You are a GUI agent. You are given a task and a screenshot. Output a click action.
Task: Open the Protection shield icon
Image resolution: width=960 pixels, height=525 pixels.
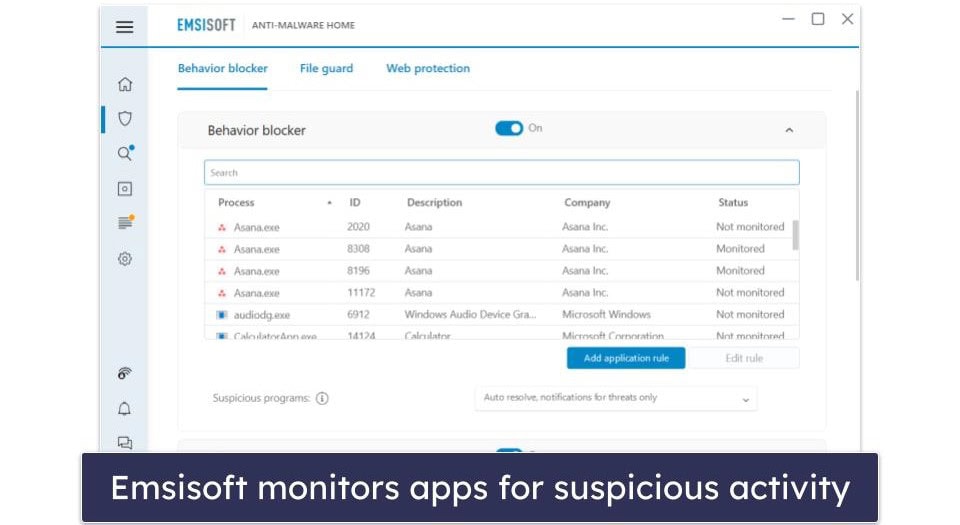[125, 118]
